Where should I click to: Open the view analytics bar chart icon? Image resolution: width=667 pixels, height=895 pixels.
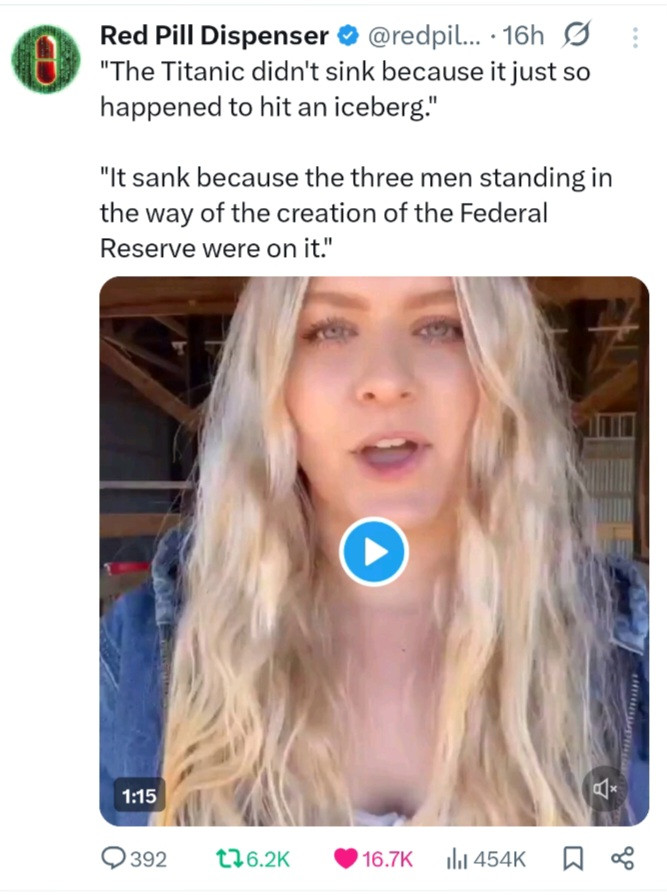point(456,858)
